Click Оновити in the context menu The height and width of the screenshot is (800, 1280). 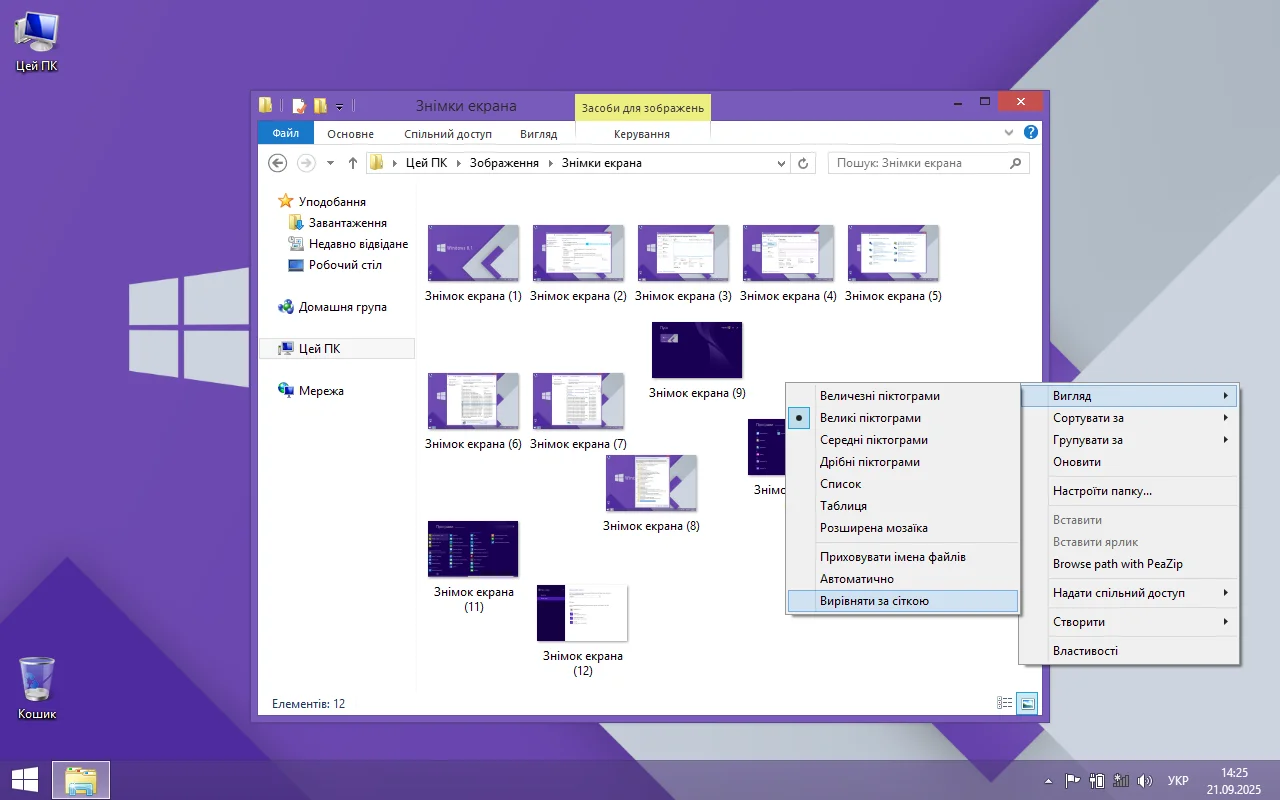[x=1077, y=462]
